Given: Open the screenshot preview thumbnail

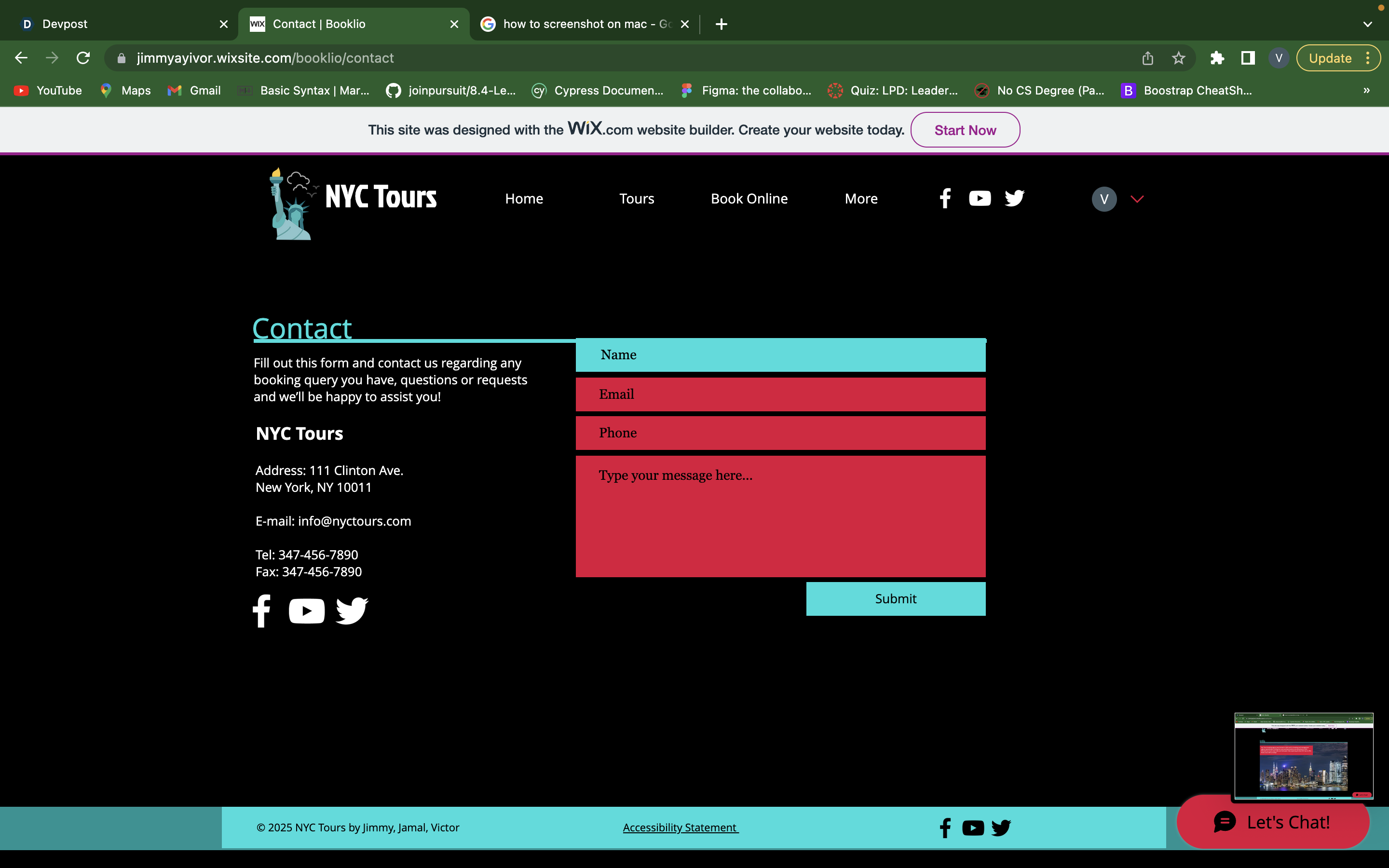Looking at the screenshot, I should [x=1304, y=756].
